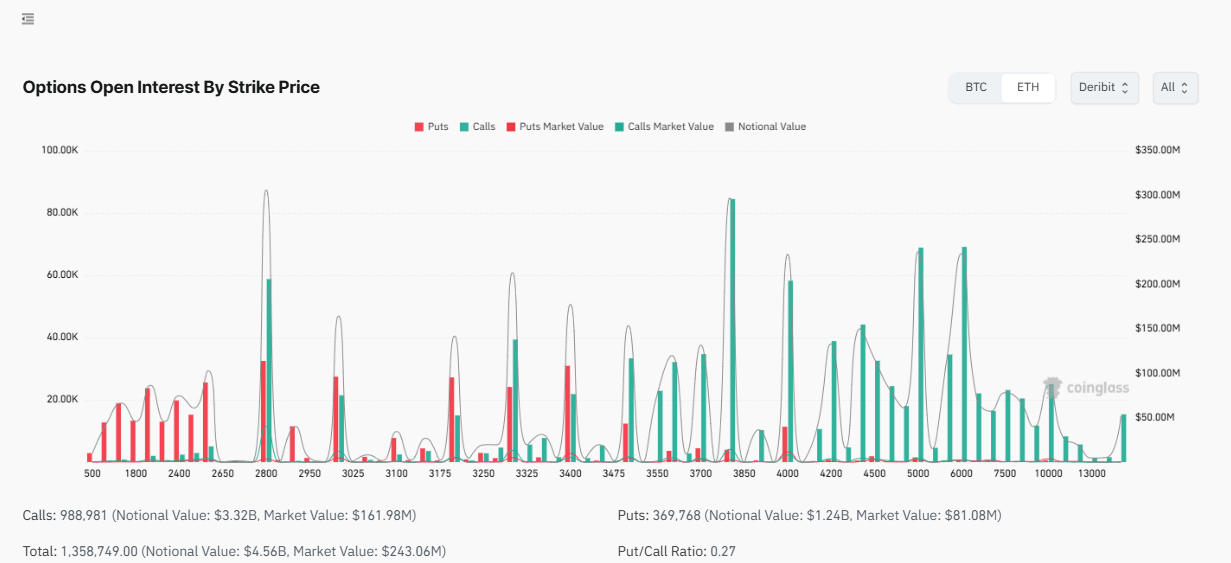Toggle Puts Market Value legend item
This screenshot has width=1231, height=563.
tap(554, 127)
